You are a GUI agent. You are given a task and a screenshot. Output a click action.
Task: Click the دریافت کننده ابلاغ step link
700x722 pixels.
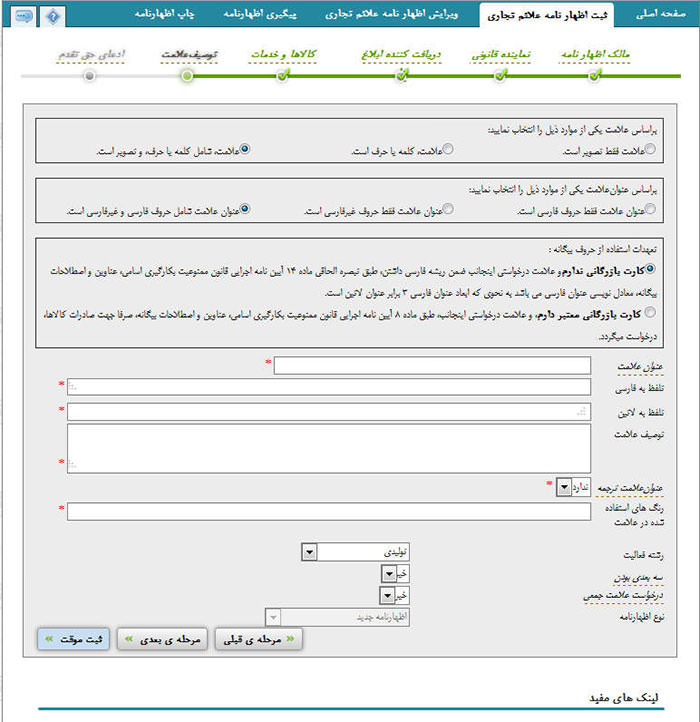pyautogui.click(x=402, y=55)
